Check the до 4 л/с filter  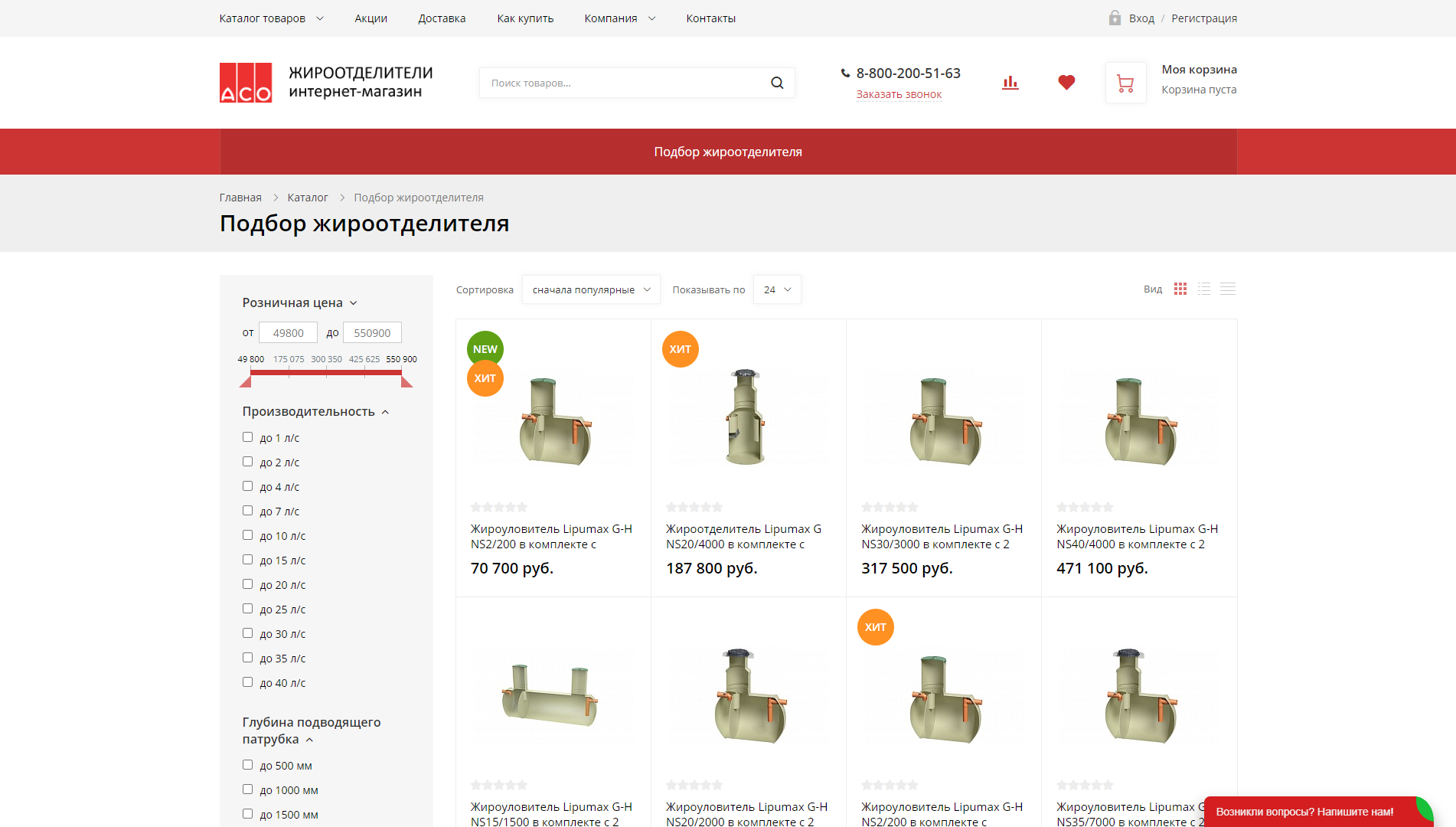247,486
